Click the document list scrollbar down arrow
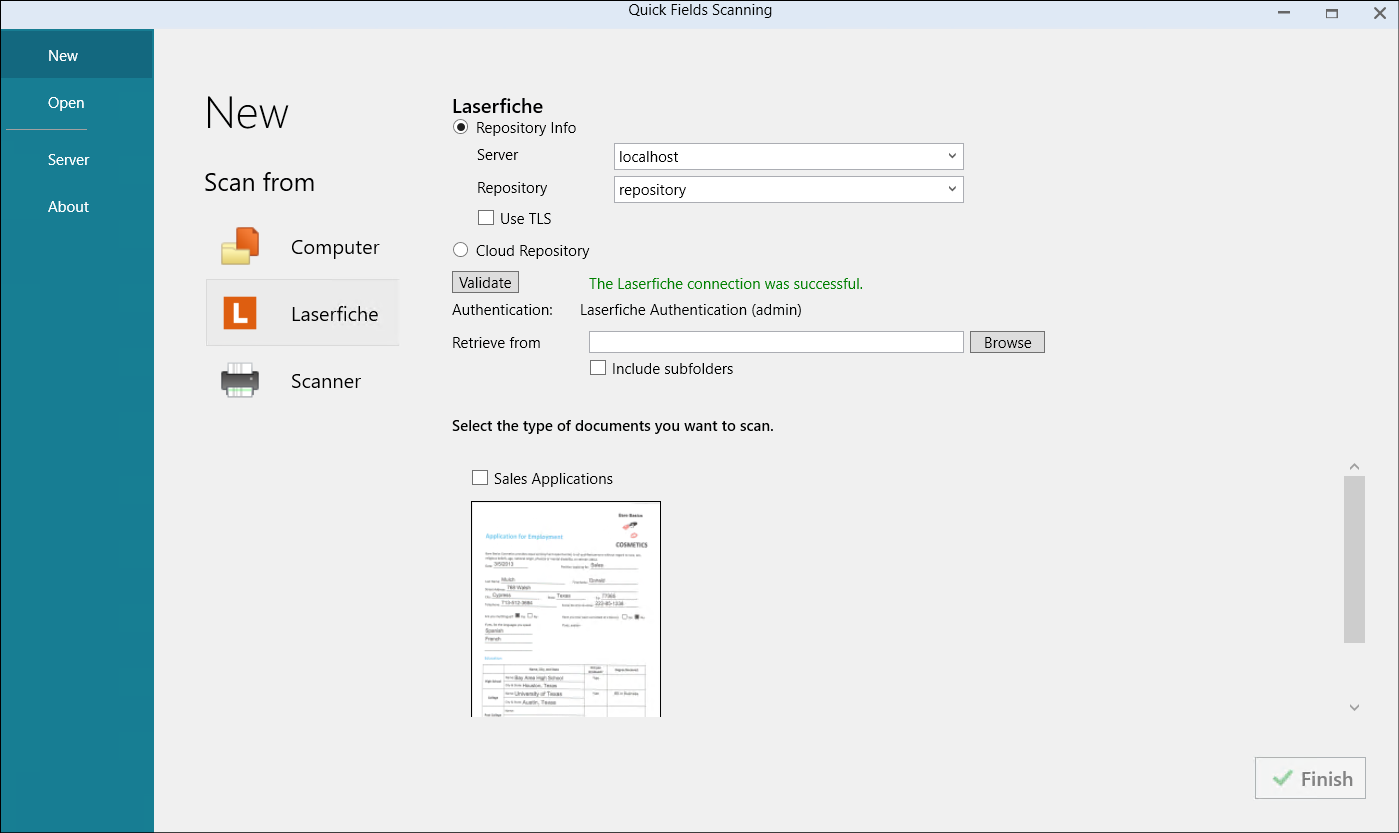 1354,708
